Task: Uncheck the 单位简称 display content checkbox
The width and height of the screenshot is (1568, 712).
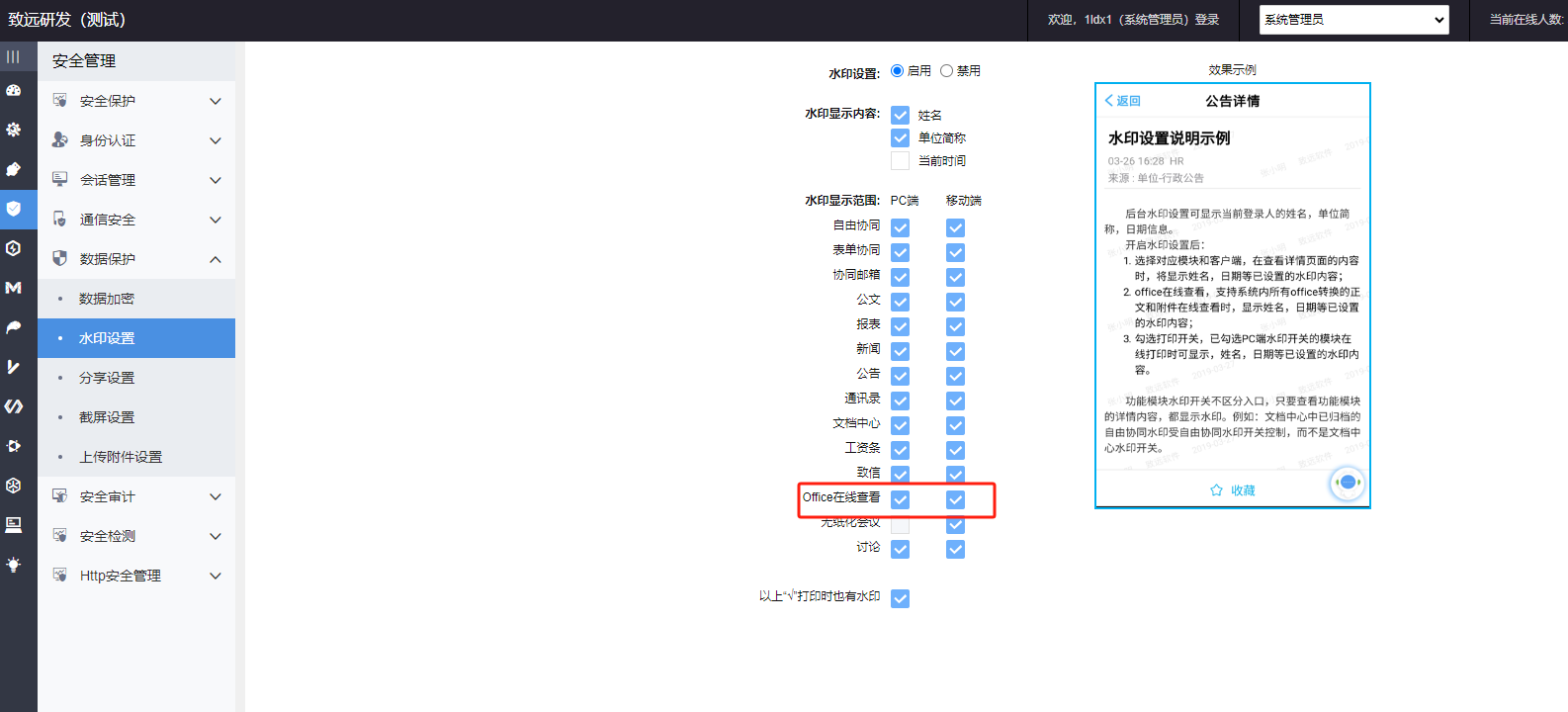Action: (900, 137)
